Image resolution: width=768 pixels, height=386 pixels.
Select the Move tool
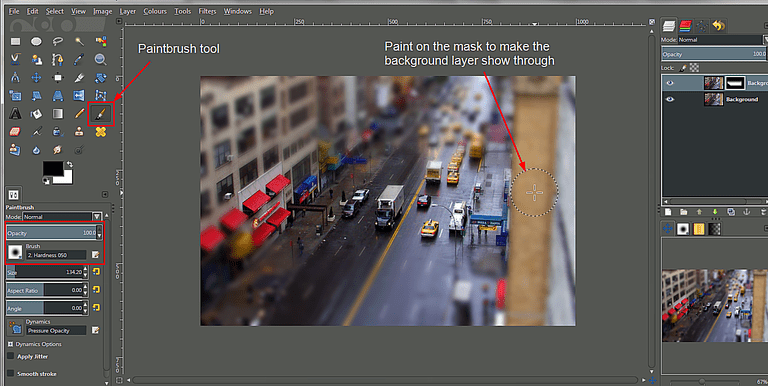36,77
